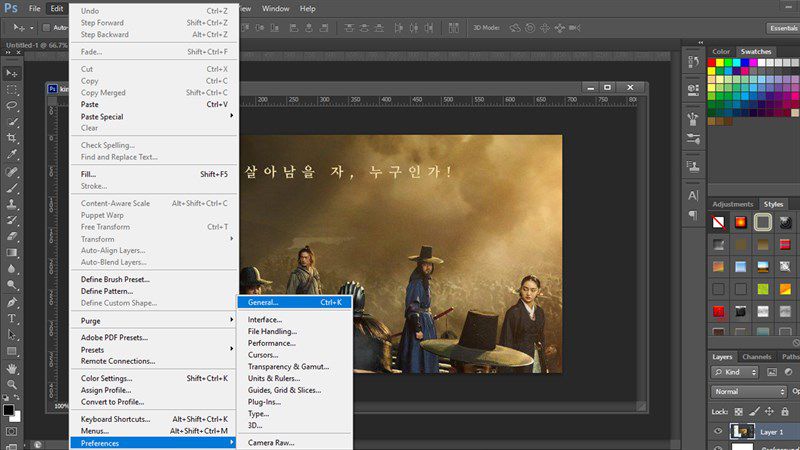Screen dimensions: 800x450
Task: Select the Dodge tool
Action: (11, 285)
